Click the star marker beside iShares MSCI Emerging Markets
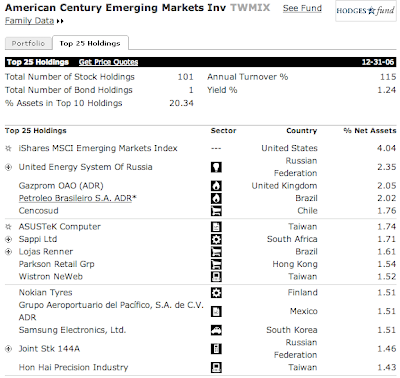The height and width of the screenshot is (378, 400). [x=9, y=148]
